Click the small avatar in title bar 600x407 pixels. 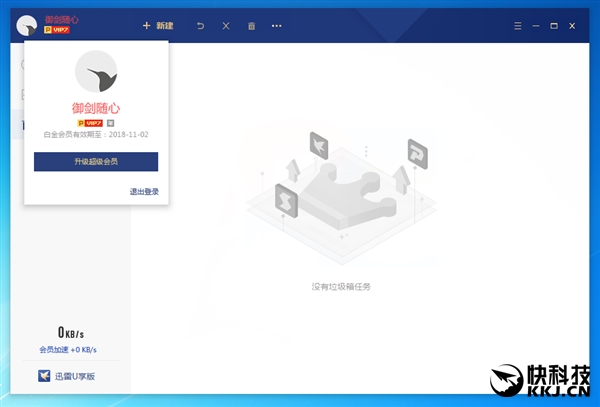27,26
